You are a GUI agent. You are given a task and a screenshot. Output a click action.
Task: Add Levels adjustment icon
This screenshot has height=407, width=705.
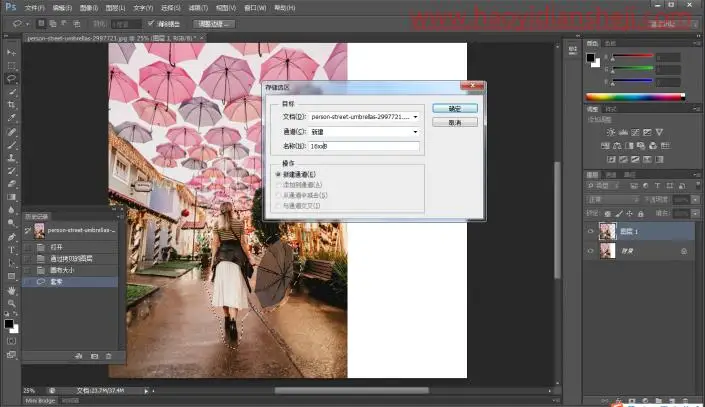click(x=623, y=132)
